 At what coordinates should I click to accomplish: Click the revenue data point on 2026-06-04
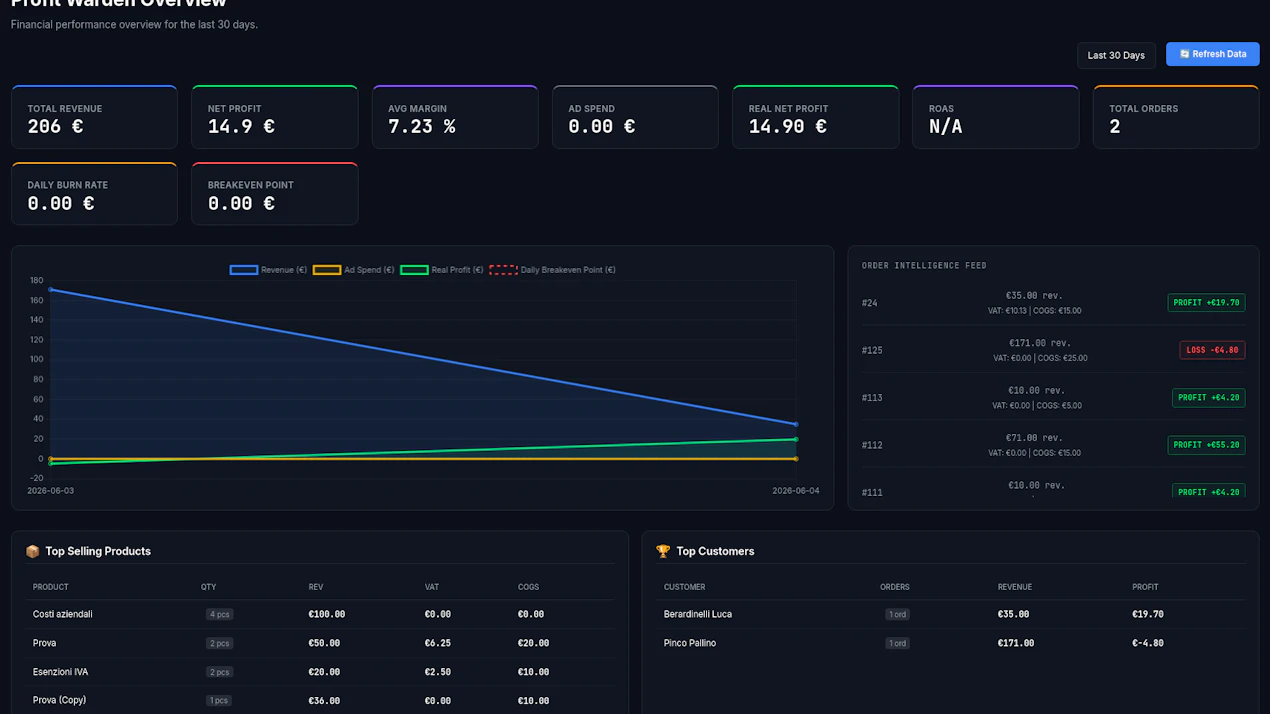[796, 424]
